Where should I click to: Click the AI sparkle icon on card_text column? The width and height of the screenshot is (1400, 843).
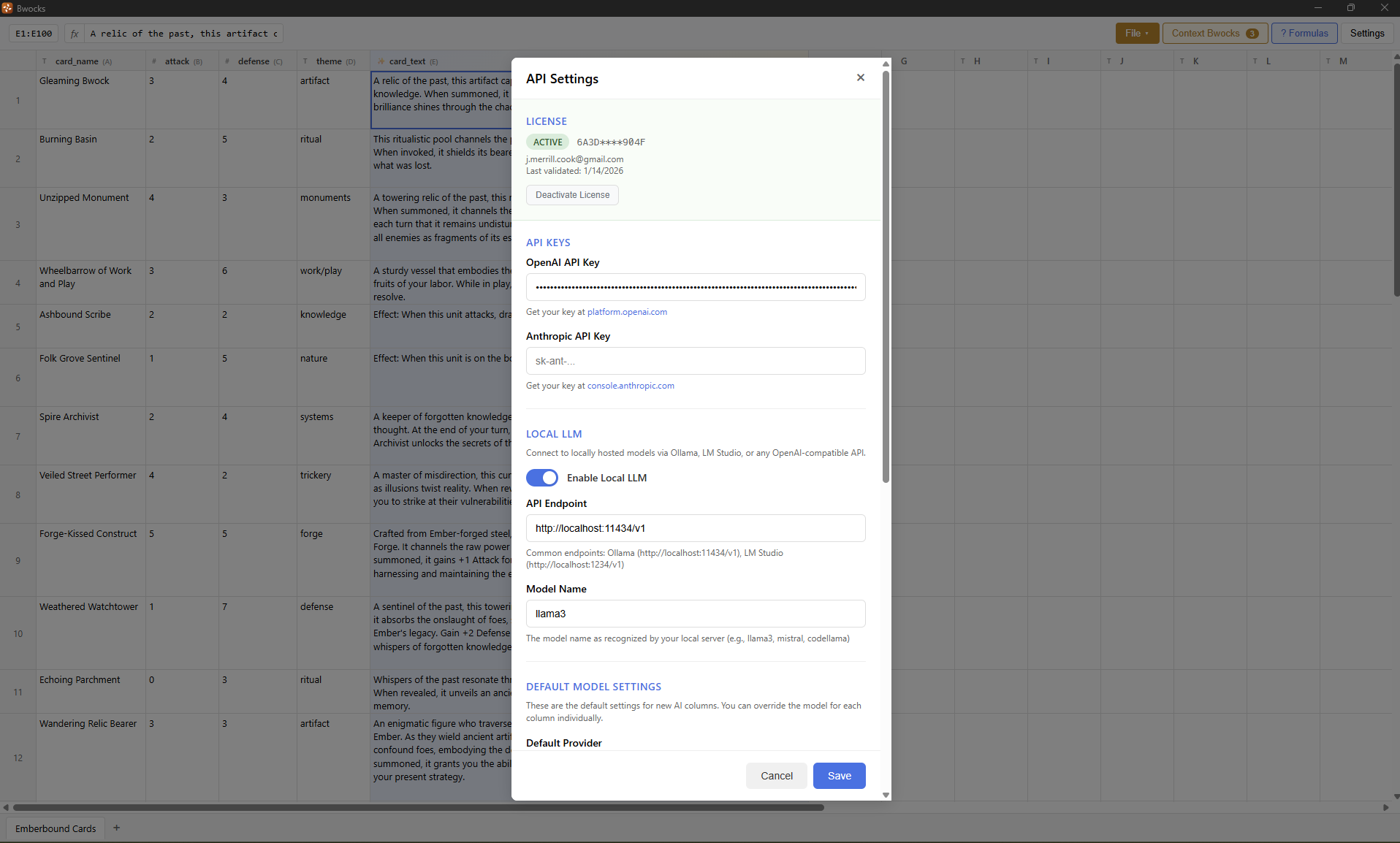tap(381, 61)
